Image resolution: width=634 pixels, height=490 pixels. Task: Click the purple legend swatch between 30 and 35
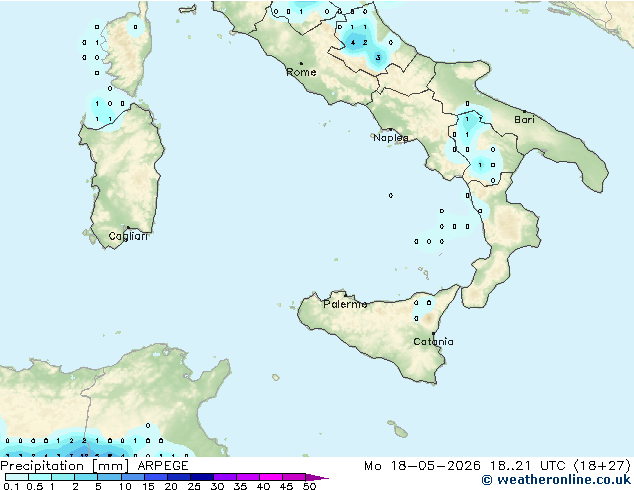[225, 477]
